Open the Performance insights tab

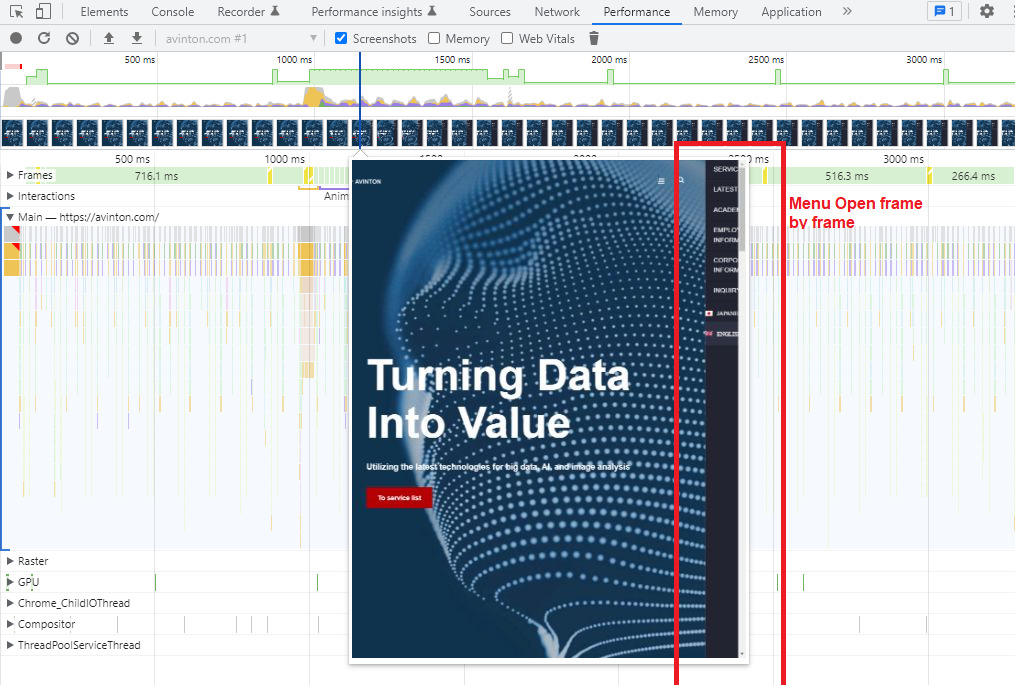coord(374,12)
